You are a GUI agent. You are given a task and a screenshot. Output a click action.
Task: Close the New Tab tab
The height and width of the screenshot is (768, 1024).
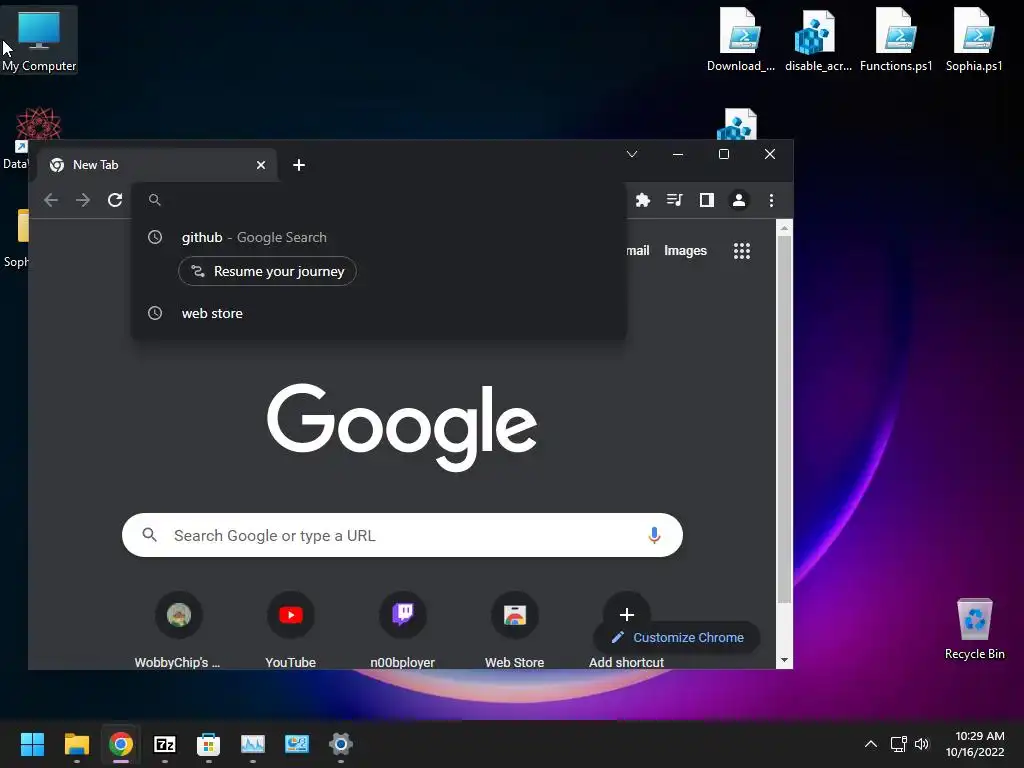coord(261,165)
